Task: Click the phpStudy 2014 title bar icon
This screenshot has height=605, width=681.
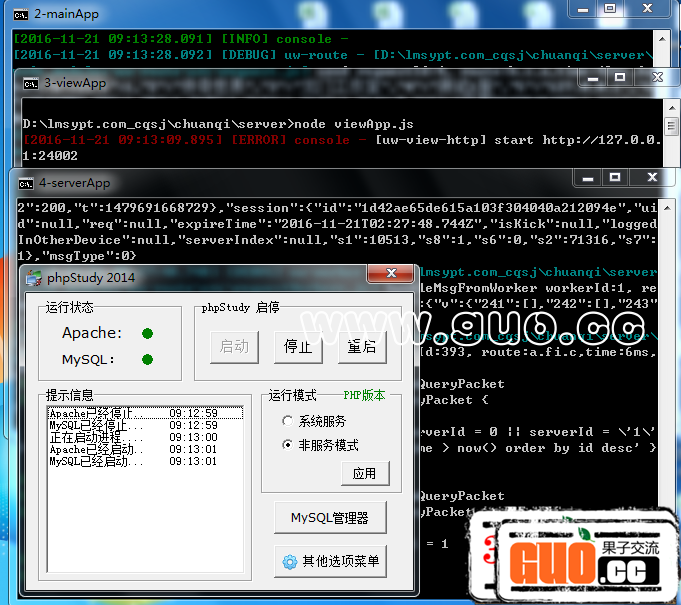Action: click(x=33, y=278)
